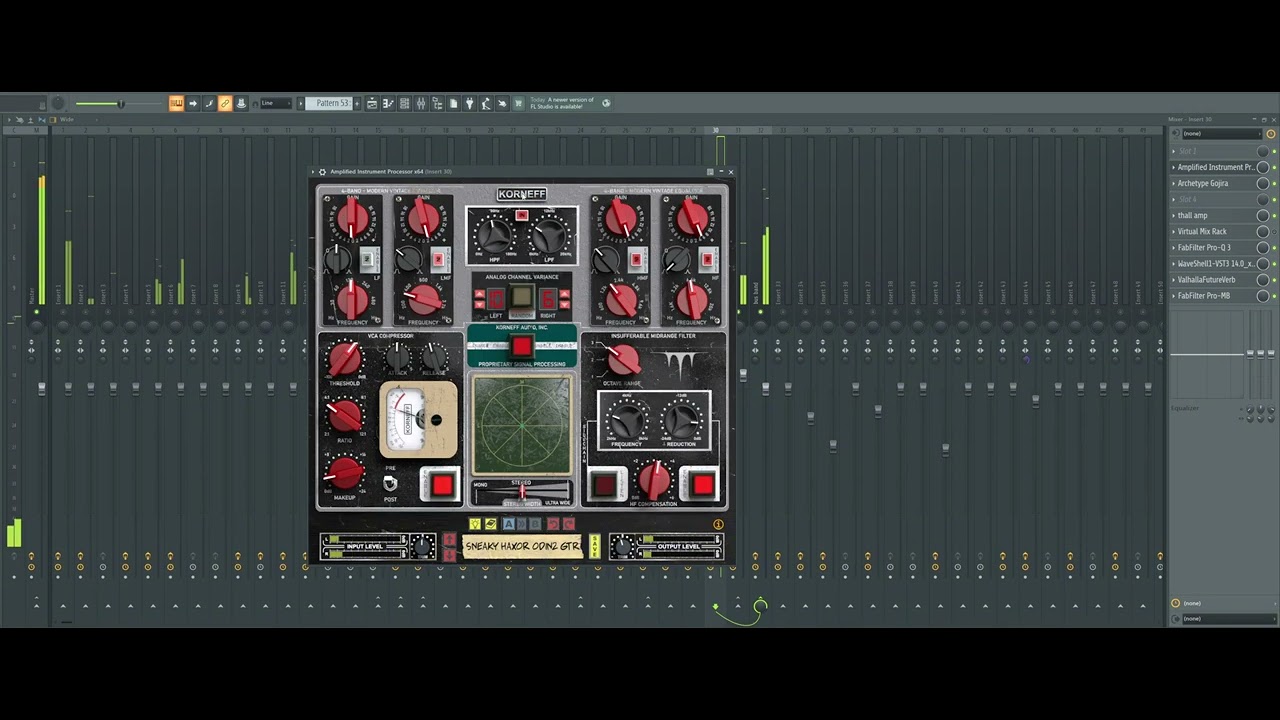This screenshot has height=720, width=1280.
Task: Click the Save preset button in plugin
Action: (595, 547)
